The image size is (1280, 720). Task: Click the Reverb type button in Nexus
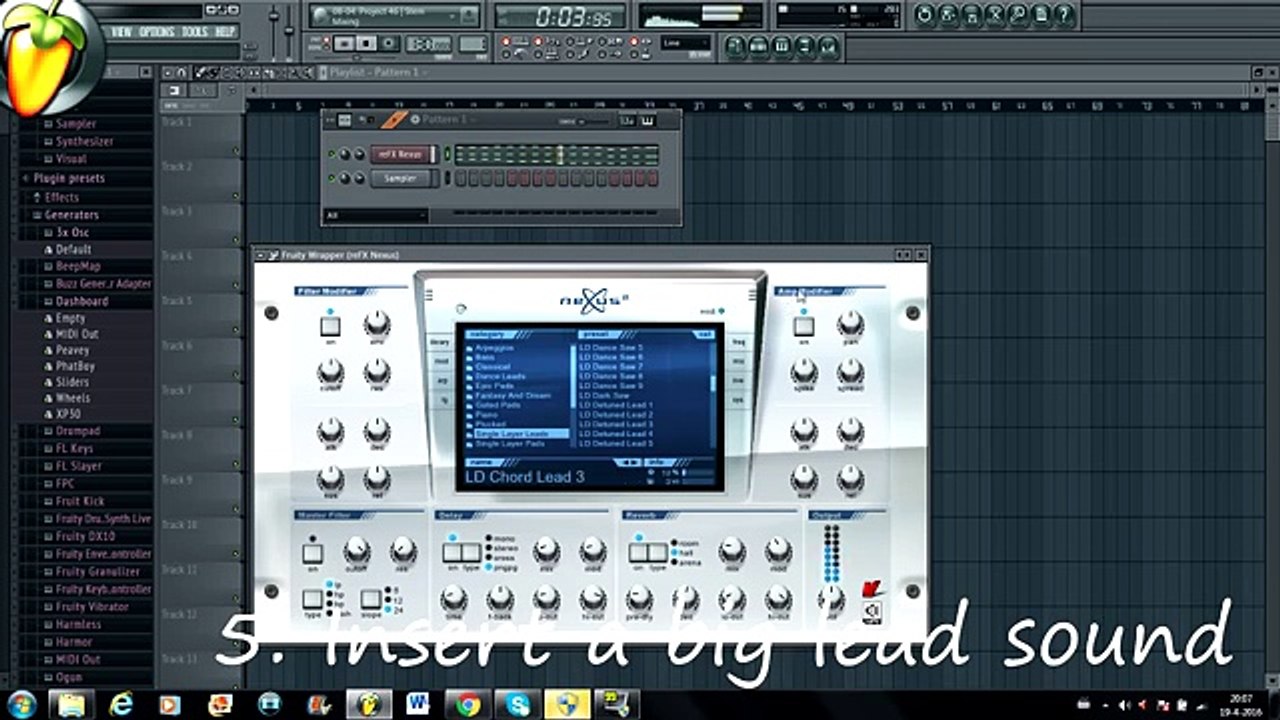656,552
